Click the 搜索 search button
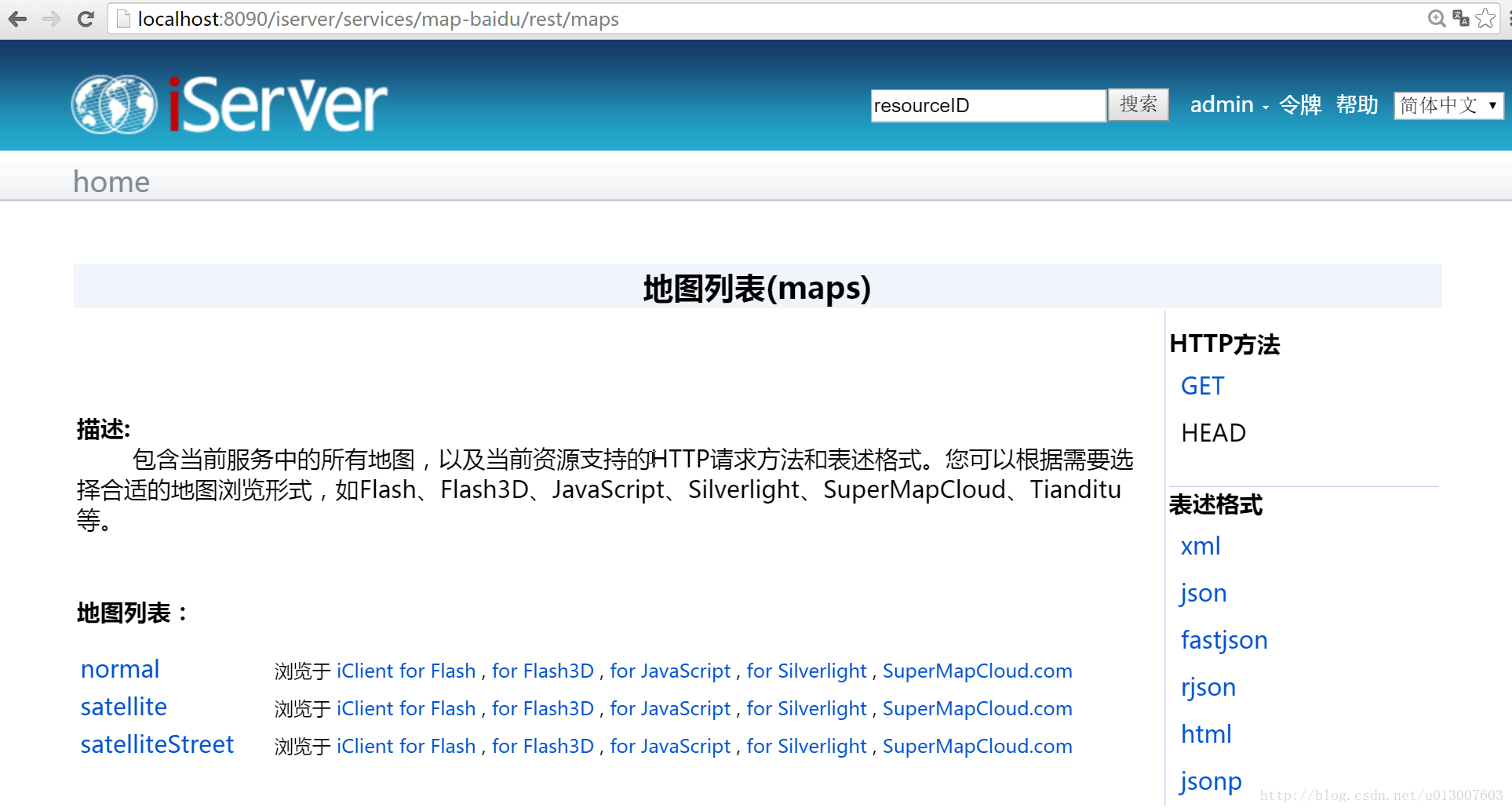The height and width of the screenshot is (811, 1512). [1139, 104]
